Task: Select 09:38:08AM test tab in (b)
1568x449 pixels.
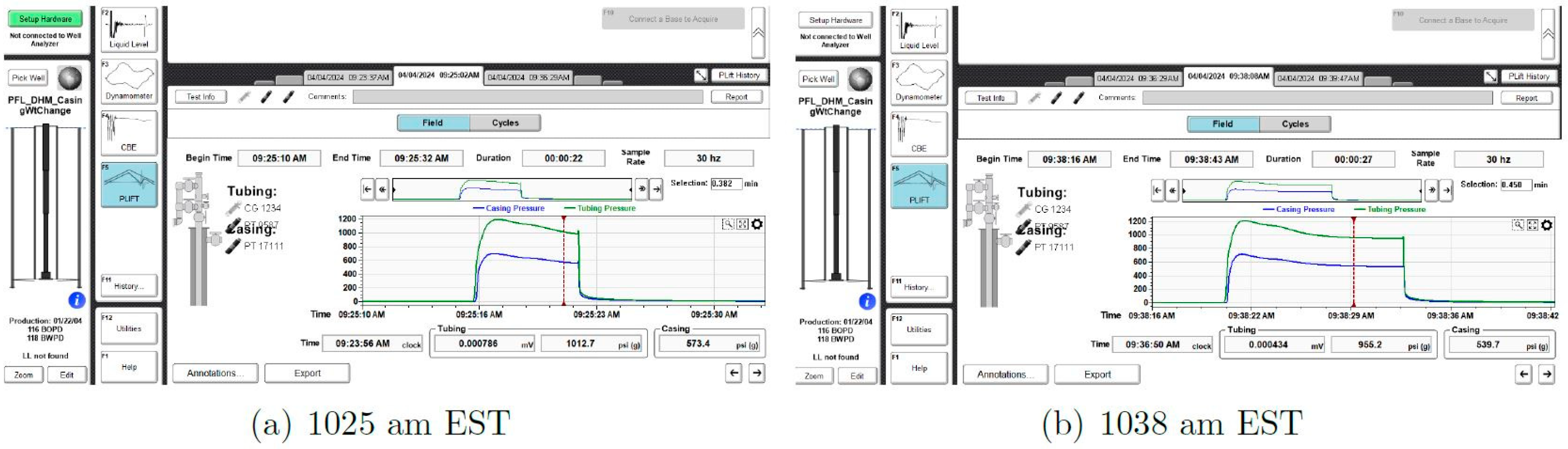Action: pyautogui.click(x=1228, y=77)
